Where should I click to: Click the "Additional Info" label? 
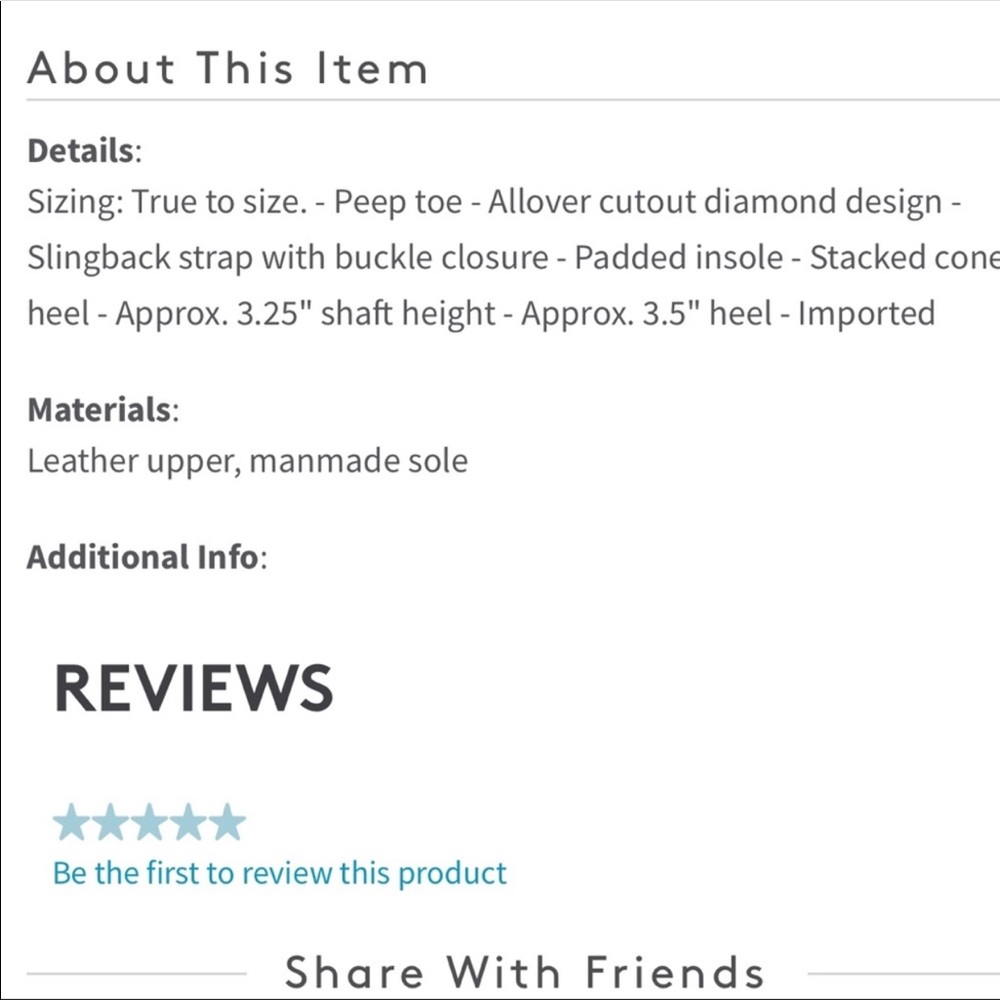(142, 557)
